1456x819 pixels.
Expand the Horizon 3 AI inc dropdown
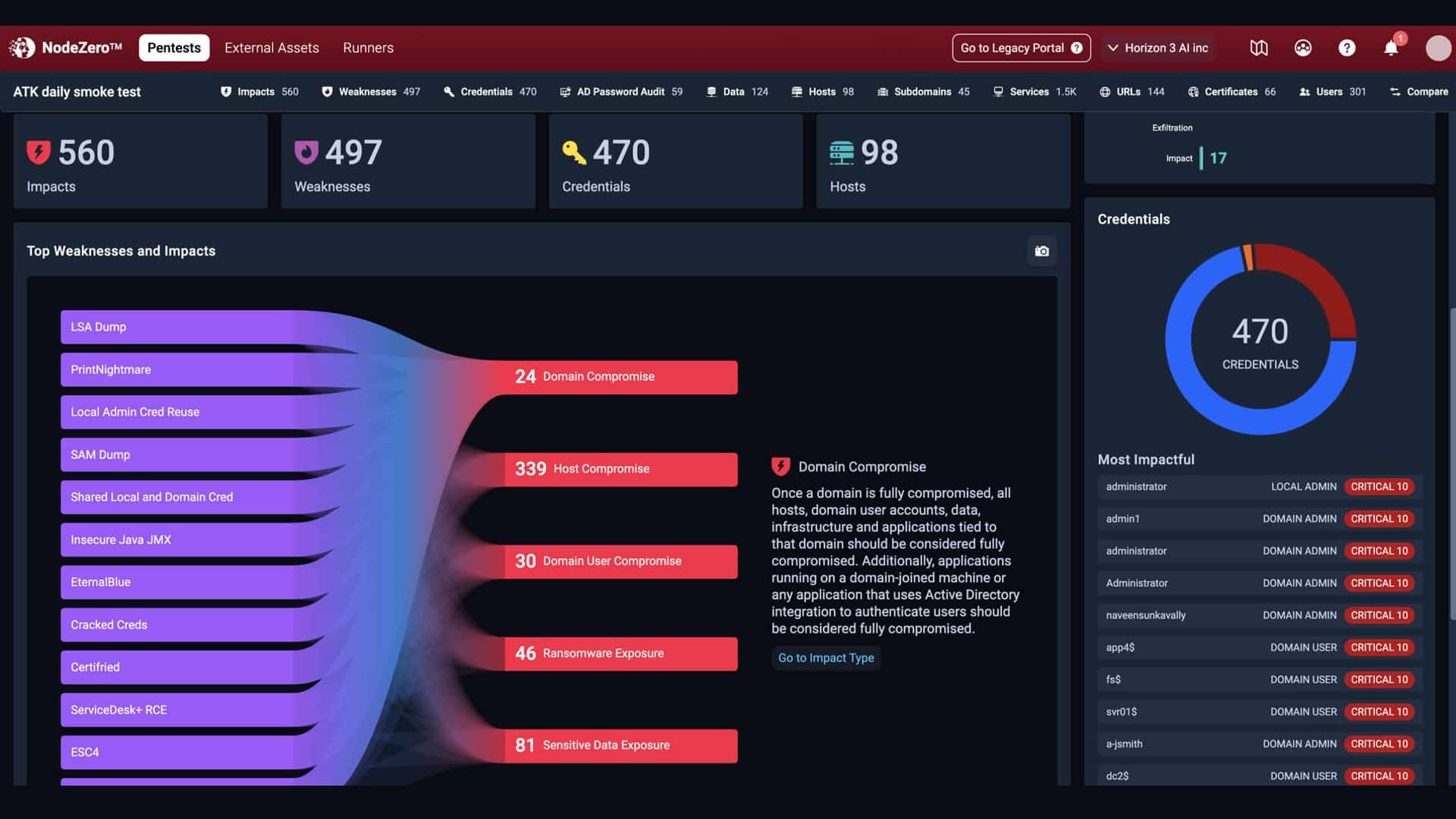tap(1158, 47)
